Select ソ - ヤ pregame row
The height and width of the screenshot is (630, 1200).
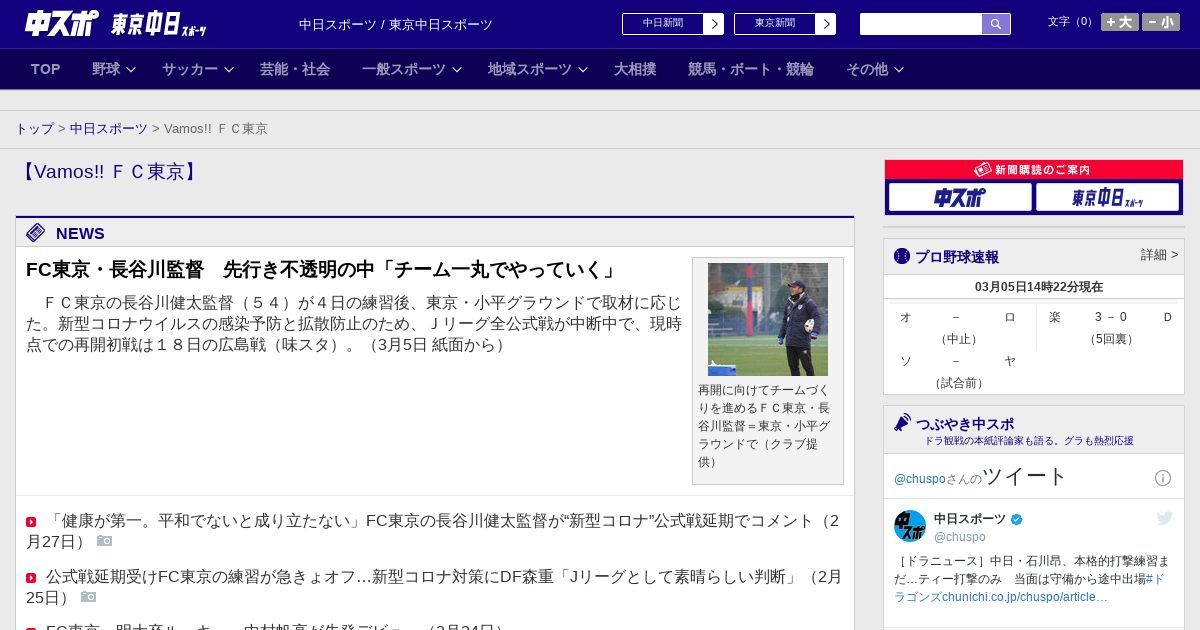pos(958,372)
